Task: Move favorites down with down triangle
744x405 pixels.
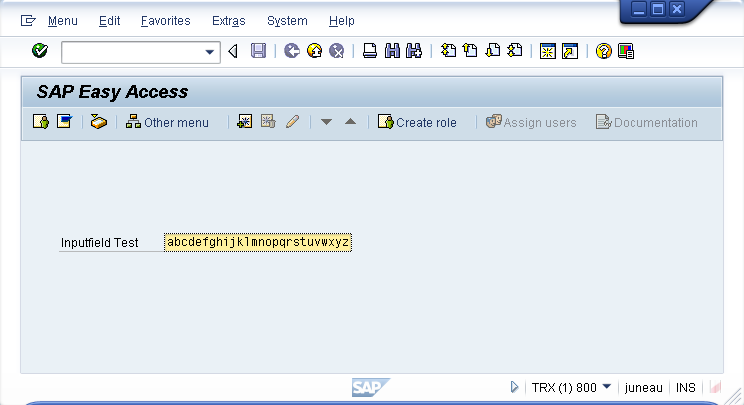Action: tap(326, 122)
